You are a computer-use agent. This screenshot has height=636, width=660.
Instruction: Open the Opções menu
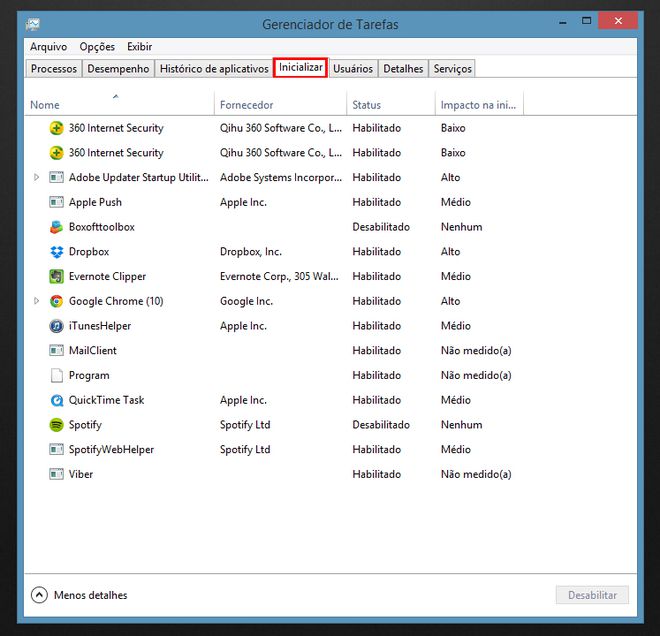97,47
